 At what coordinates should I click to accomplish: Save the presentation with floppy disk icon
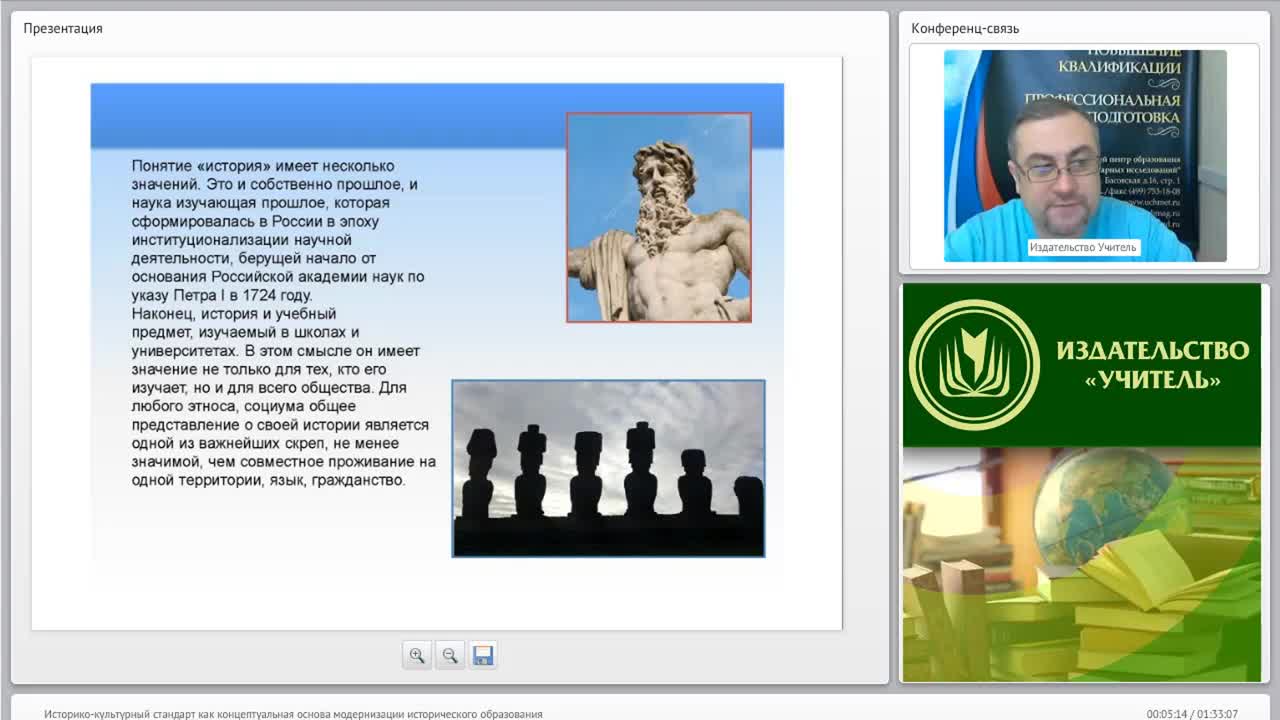coord(483,655)
